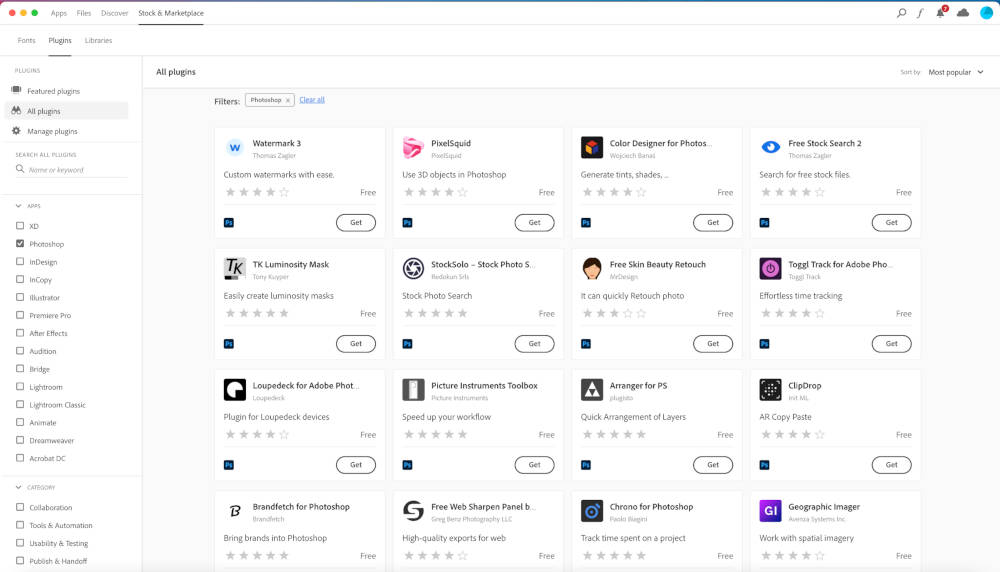Click the PixelSquid plugin icon
This screenshot has height=572, width=1000.
413,148
